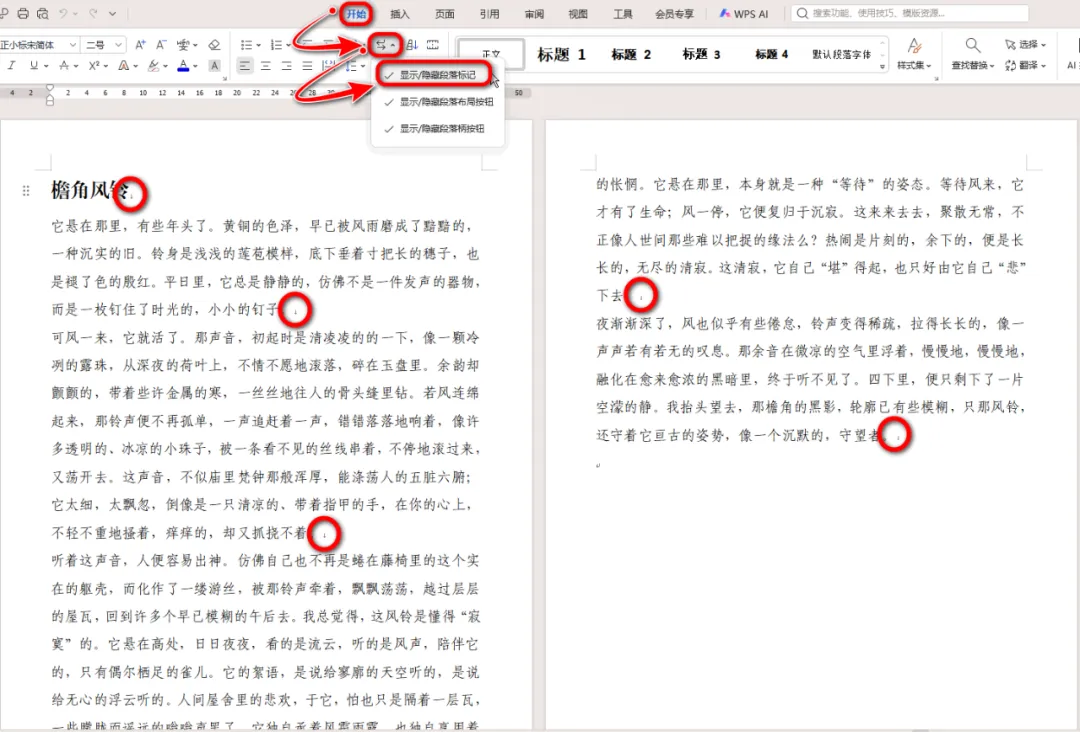The height and width of the screenshot is (732, 1080).
Task: Click the character shading A icon
Action: (x=214, y=65)
